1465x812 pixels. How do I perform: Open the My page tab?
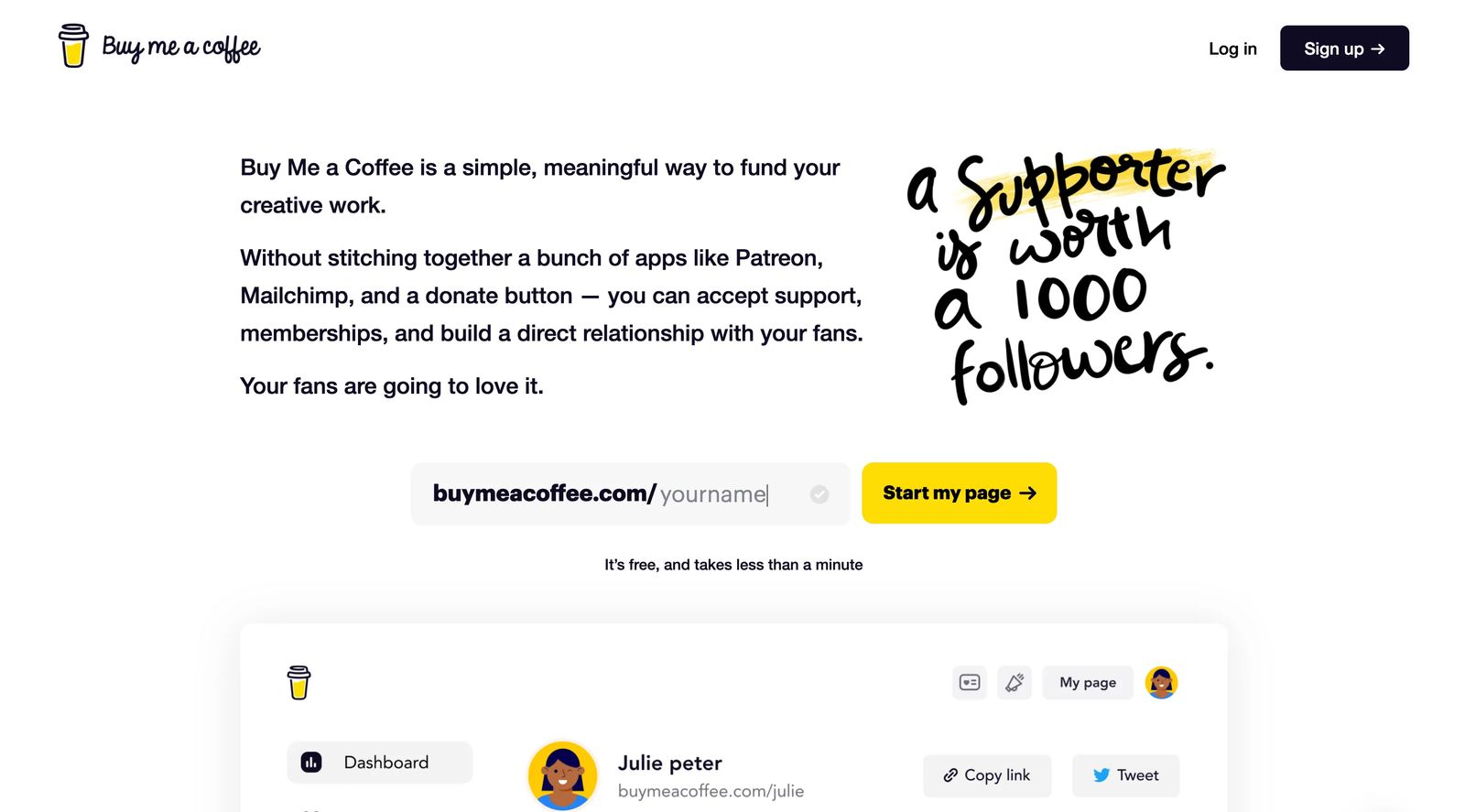point(1088,682)
